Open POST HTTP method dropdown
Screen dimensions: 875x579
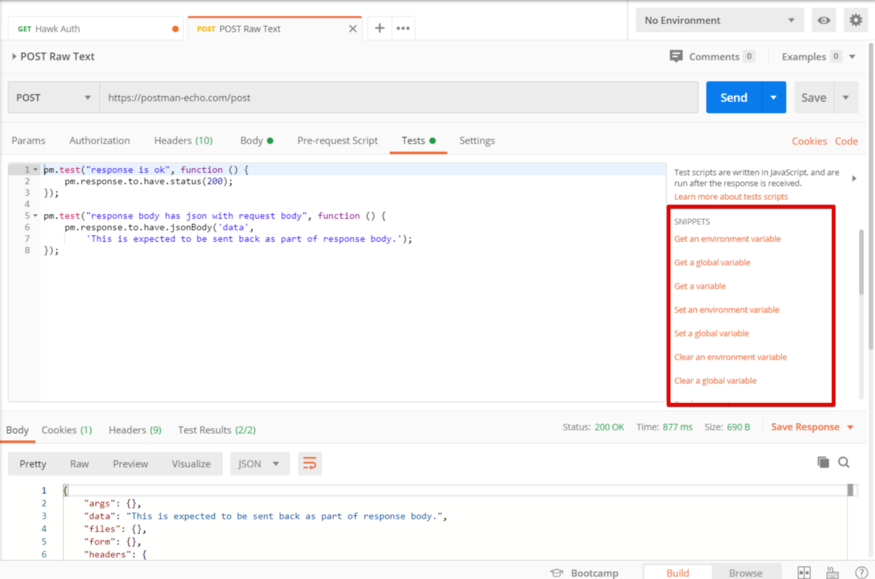[53, 98]
